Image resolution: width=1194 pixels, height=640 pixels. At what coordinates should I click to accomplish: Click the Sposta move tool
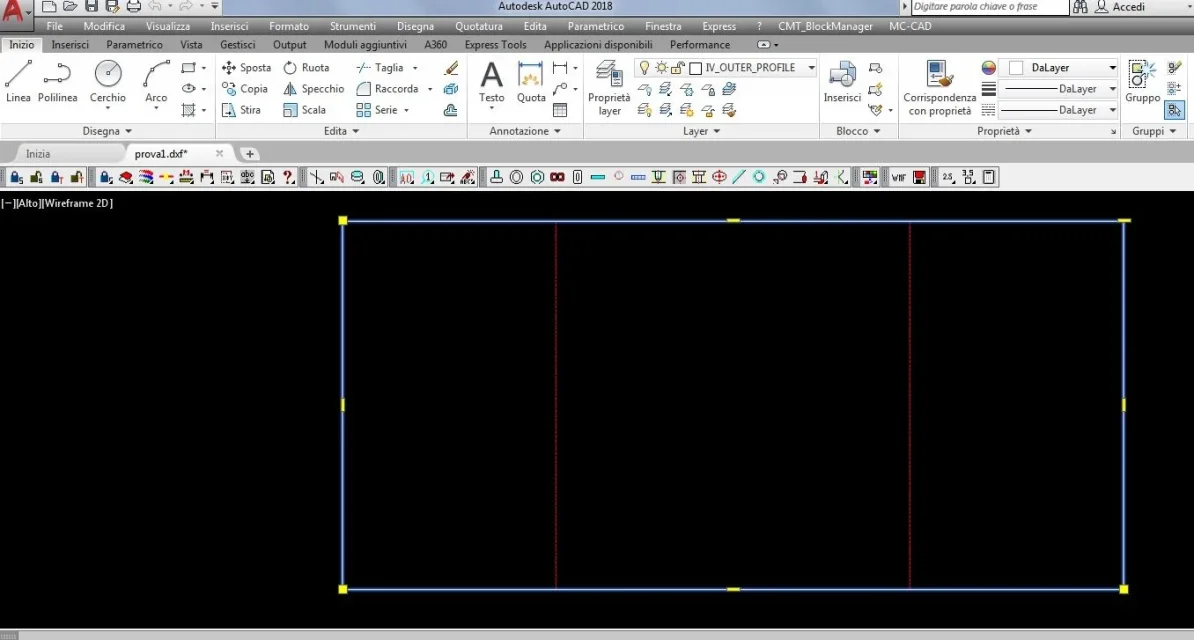pos(246,68)
